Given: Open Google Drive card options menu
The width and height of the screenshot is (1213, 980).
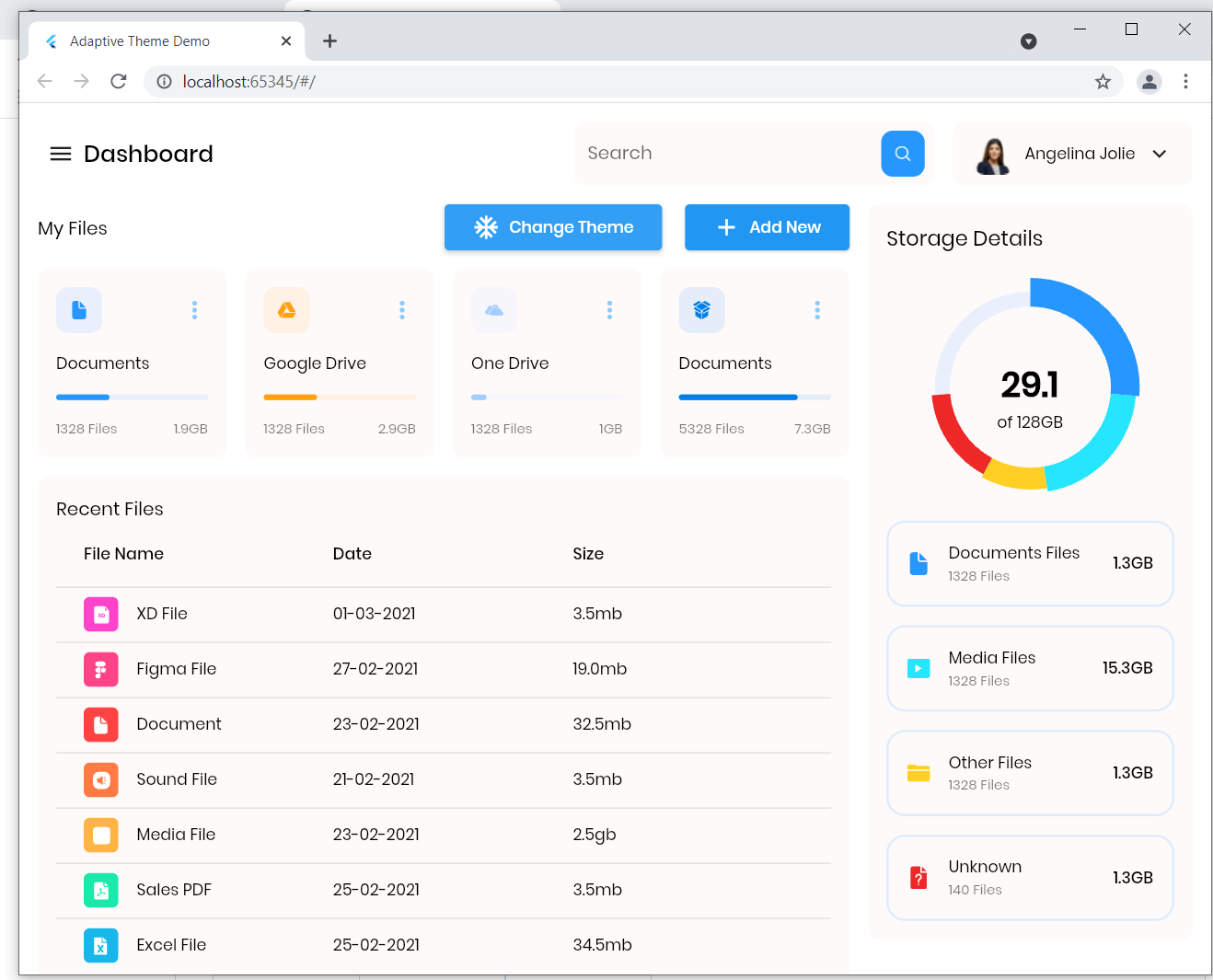Looking at the screenshot, I should coord(402,310).
